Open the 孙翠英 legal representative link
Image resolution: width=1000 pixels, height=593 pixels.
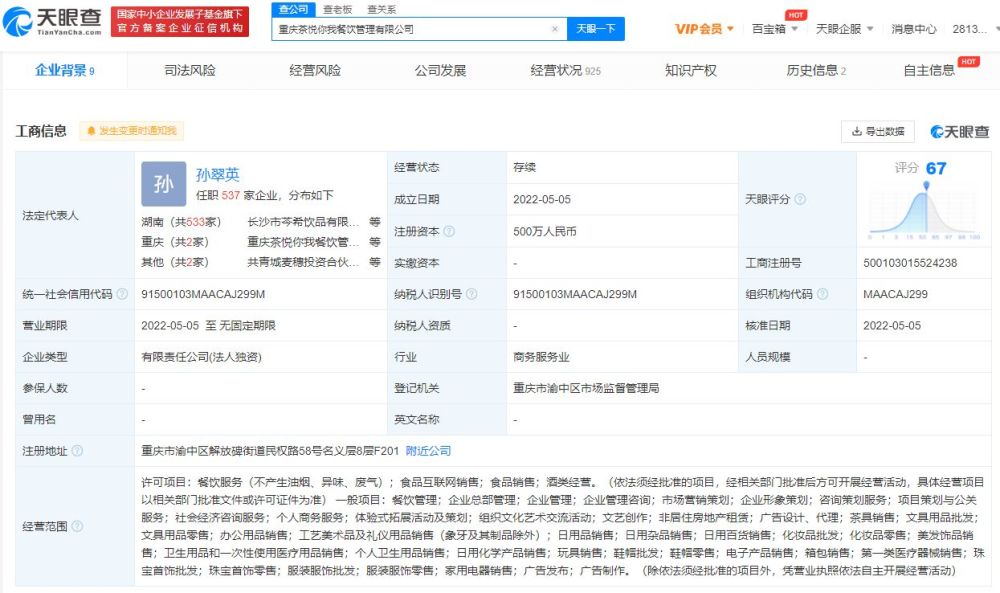(217, 174)
